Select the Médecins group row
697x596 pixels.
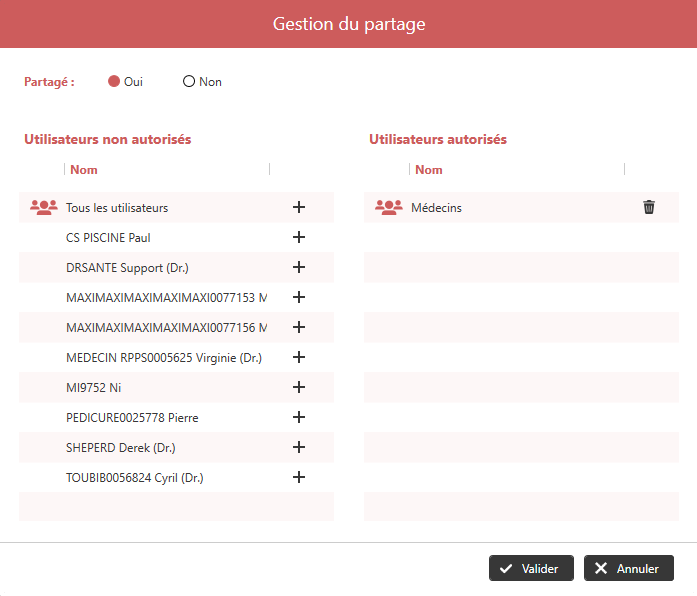(436, 208)
